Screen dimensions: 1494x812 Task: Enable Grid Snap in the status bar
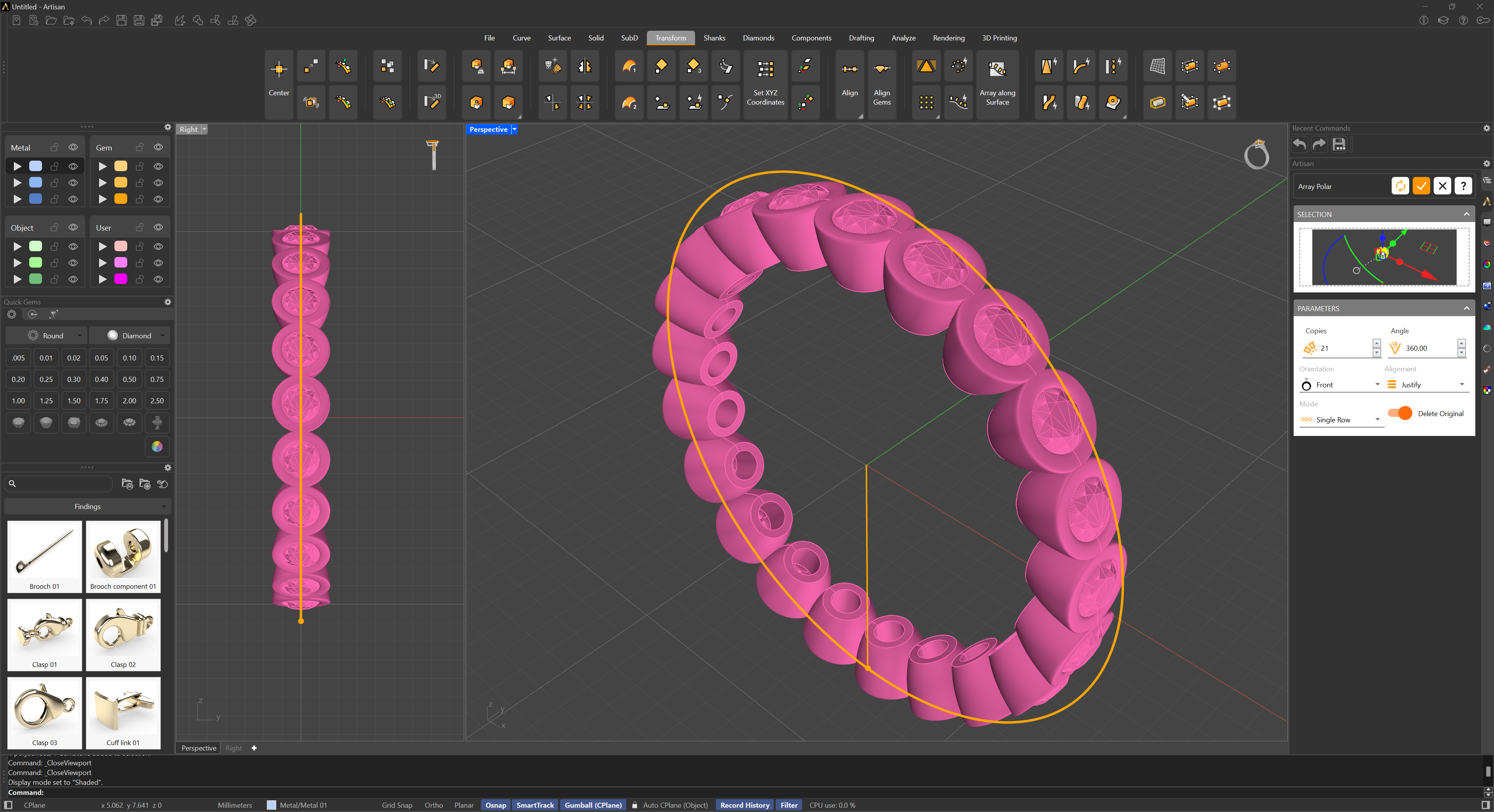tap(397, 805)
